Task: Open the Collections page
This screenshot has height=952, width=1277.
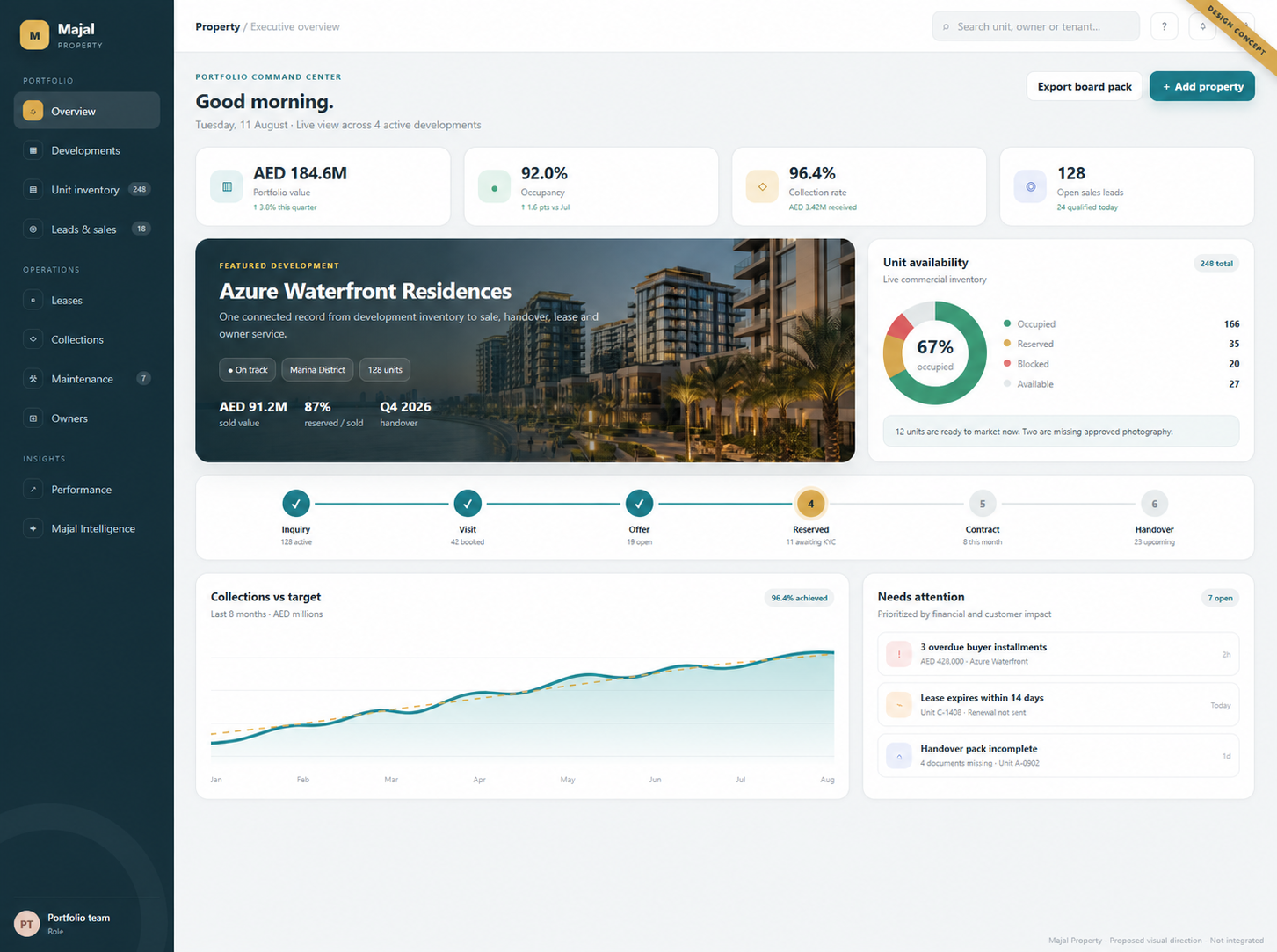Action: click(87, 339)
